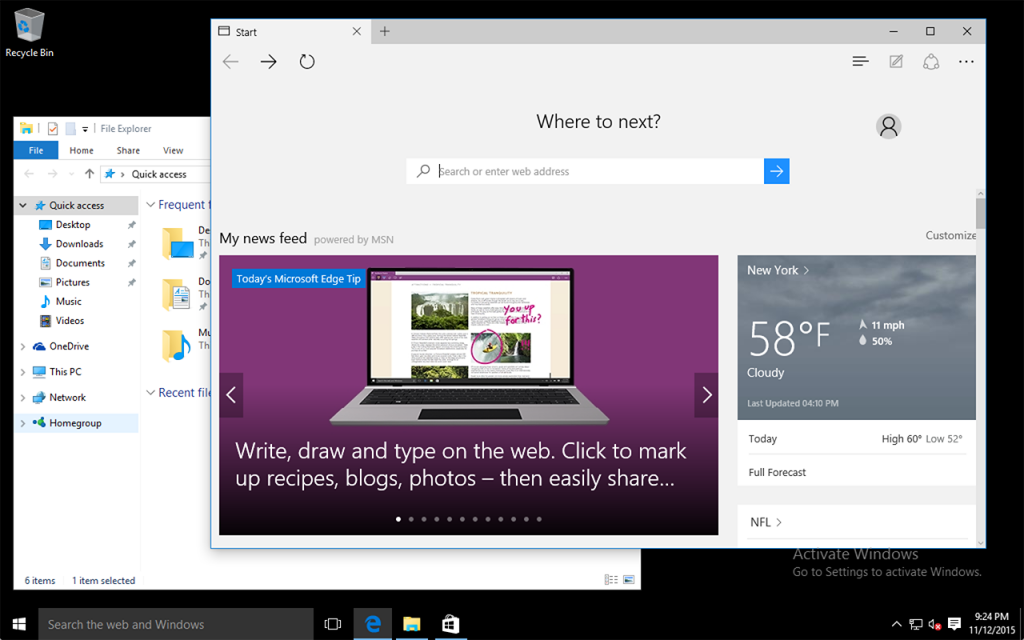Click the muted volume icon in tray

click(x=935, y=624)
